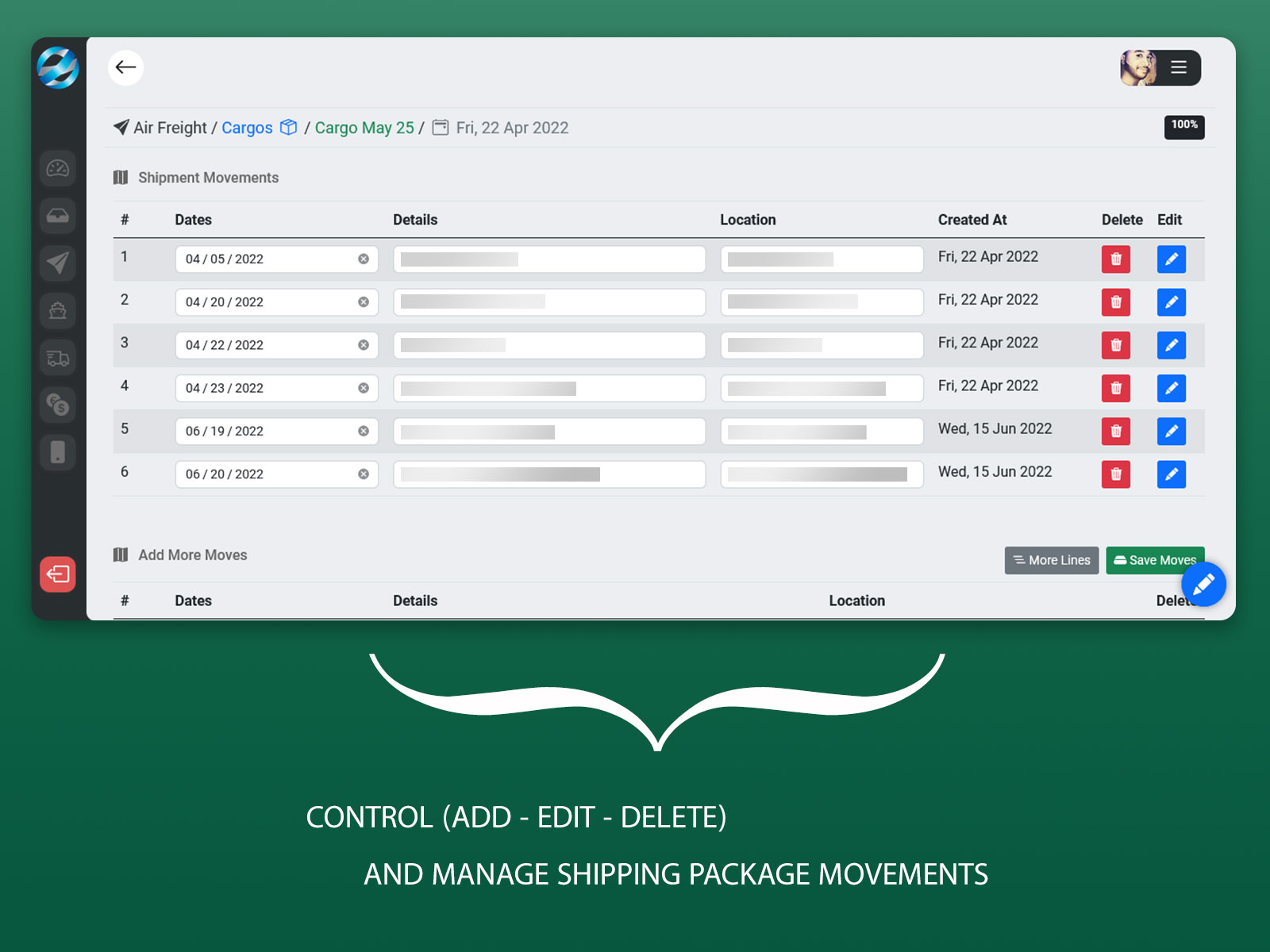Click the details field in row 5
Viewport: 1270px width, 952px height.
coord(548,432)
